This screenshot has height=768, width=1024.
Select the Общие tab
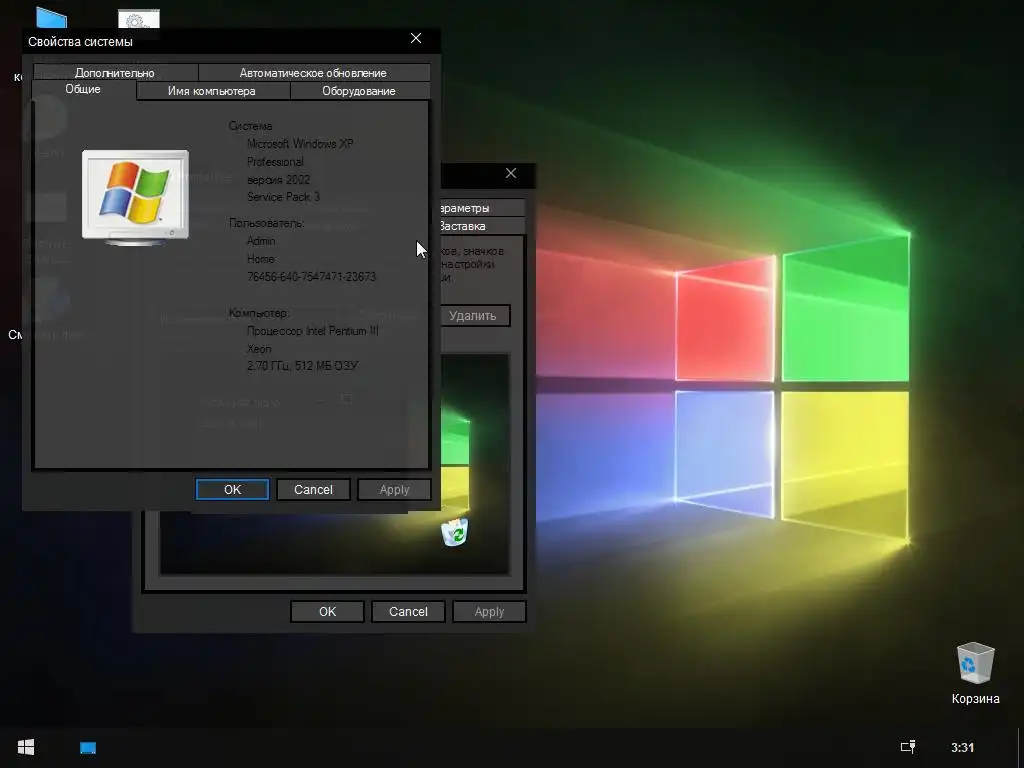[83, 89]
